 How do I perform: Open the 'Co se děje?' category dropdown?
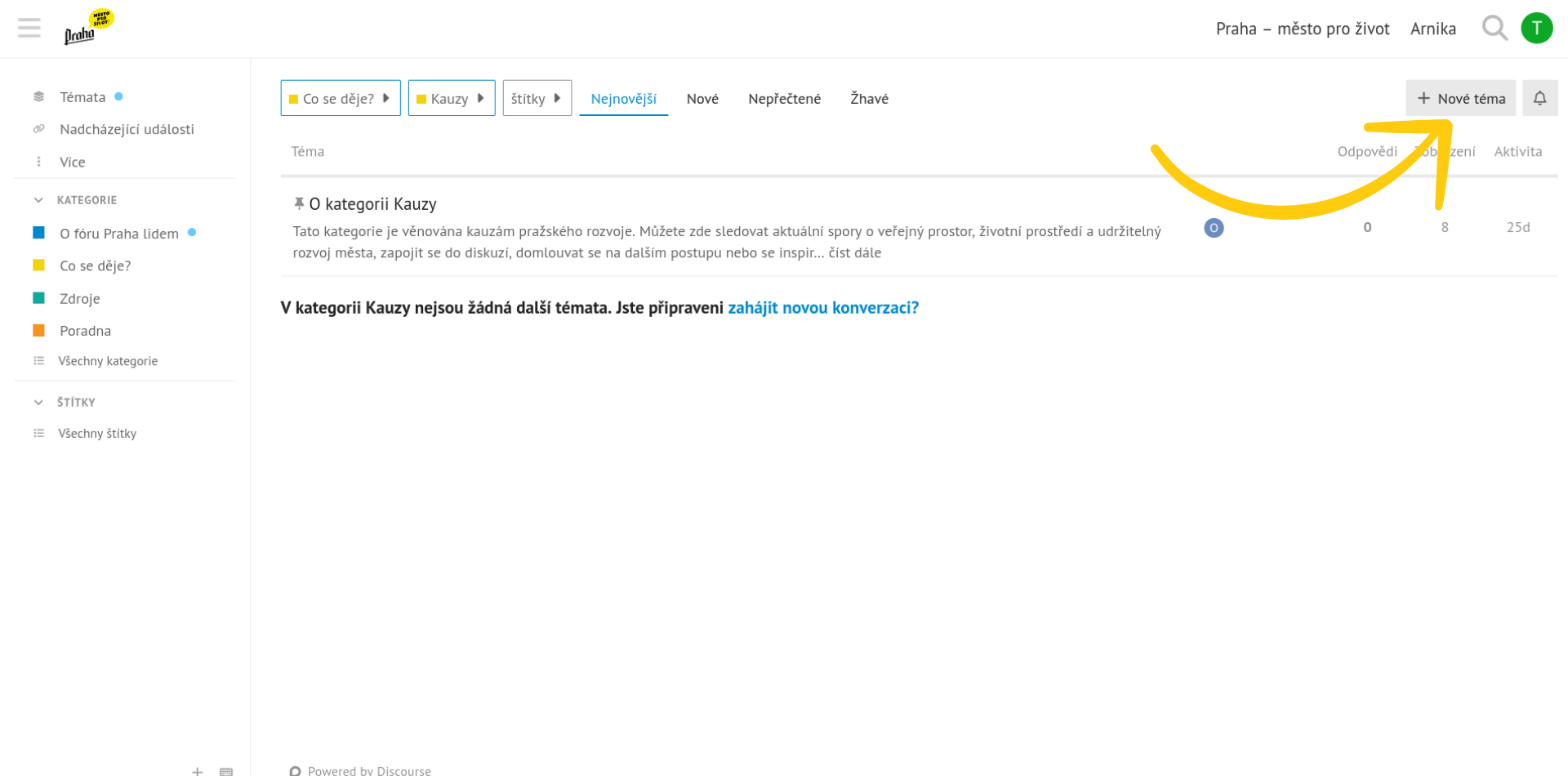click(341, 98)
